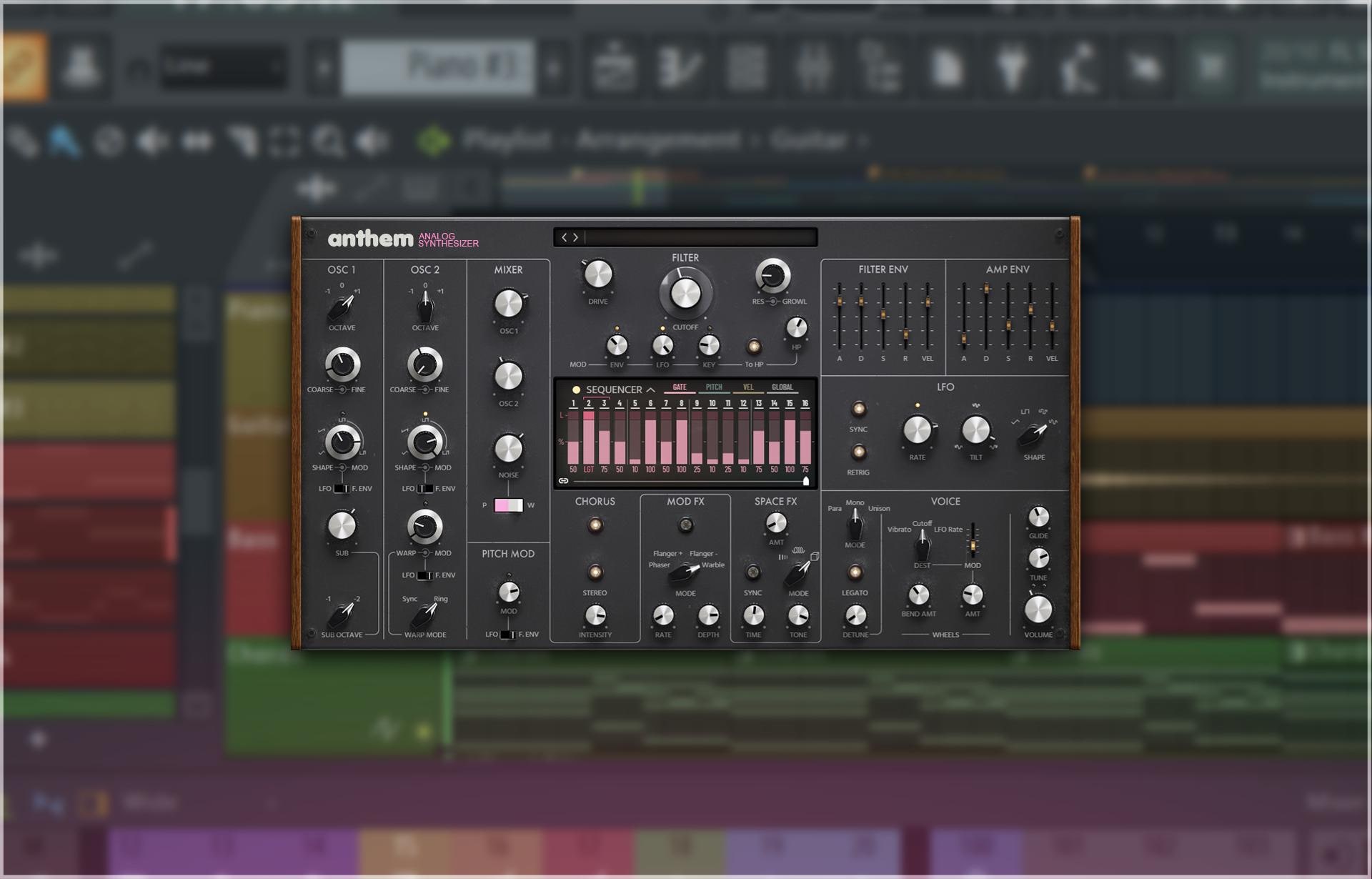Toggle the pink/white noise switch
The height and width of the screenshot is (879, 1372).
508,505
